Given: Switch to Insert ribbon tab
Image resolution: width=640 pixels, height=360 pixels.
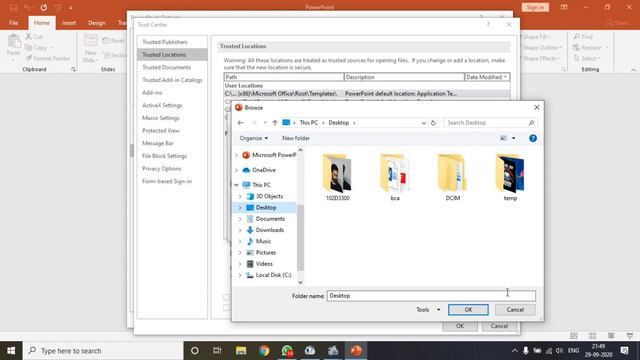Looking at the screenshot, I should tap(69, 23).
